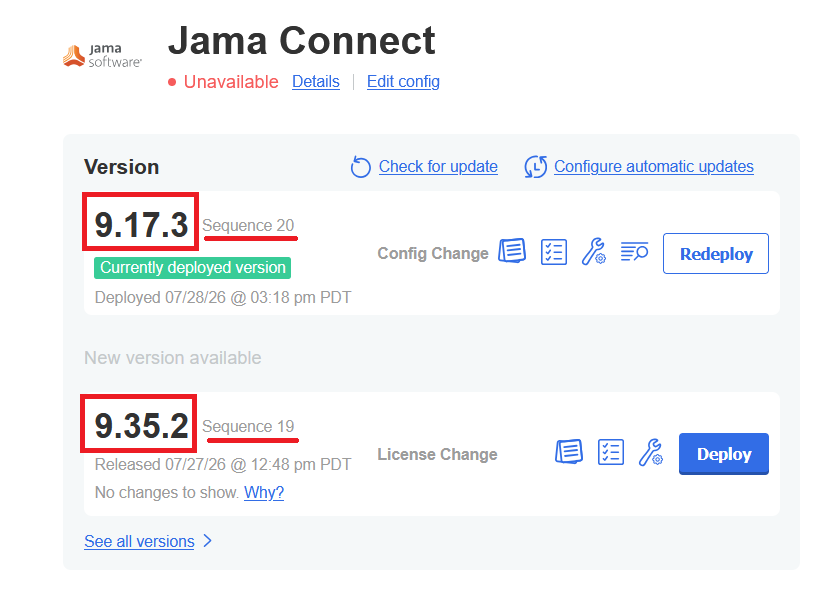Open the Edit config link
Viewport: 824px width, 593px height.
pyautogui.click(x=403, y=81)
